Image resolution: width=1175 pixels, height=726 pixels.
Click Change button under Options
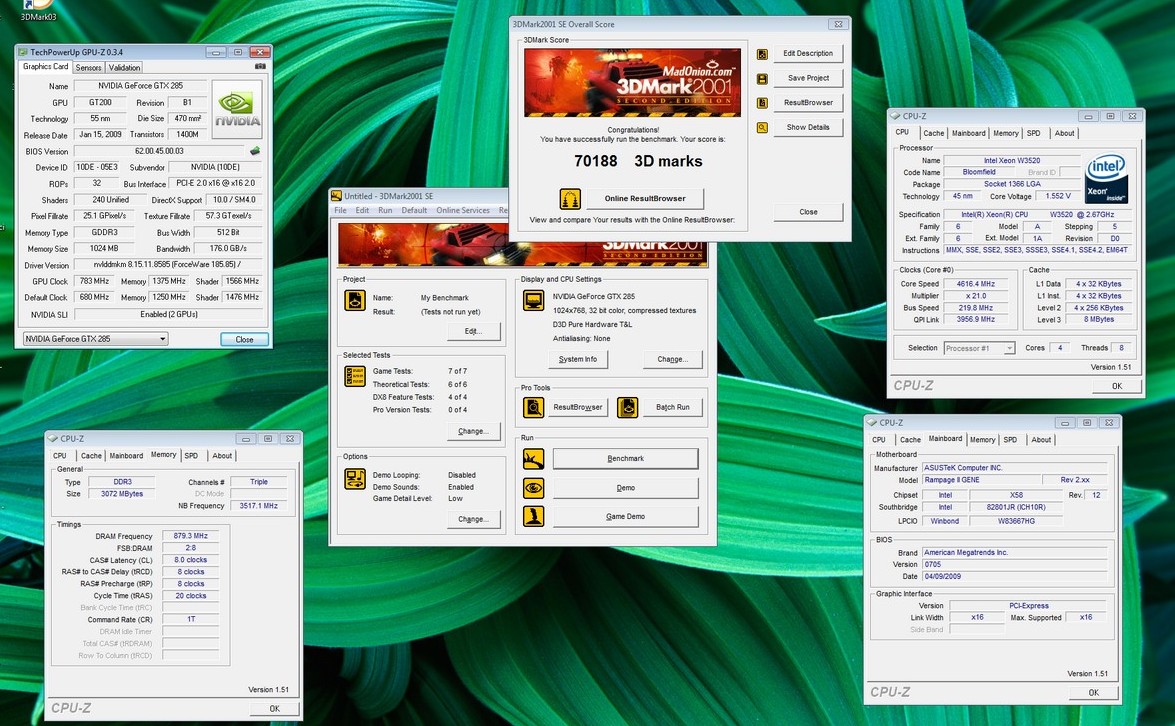[473, 519]
